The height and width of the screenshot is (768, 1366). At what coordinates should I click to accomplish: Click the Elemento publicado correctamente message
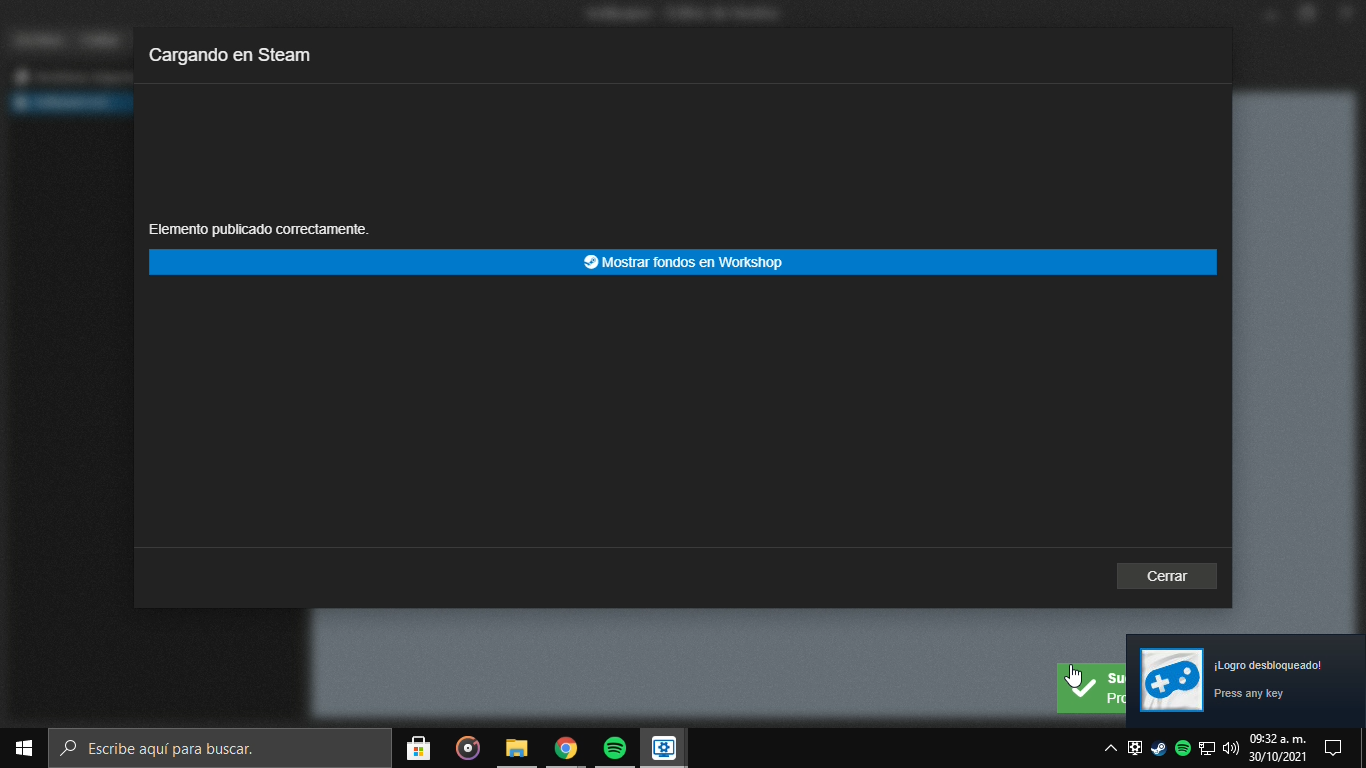[259, 230]
